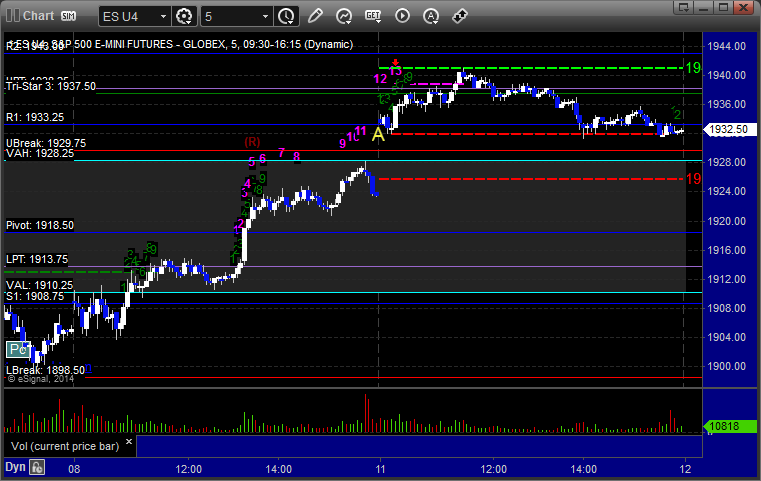The image size is (761, 481).
Task: Click the VAL: 1910.25 label
Action: point(39,285)
